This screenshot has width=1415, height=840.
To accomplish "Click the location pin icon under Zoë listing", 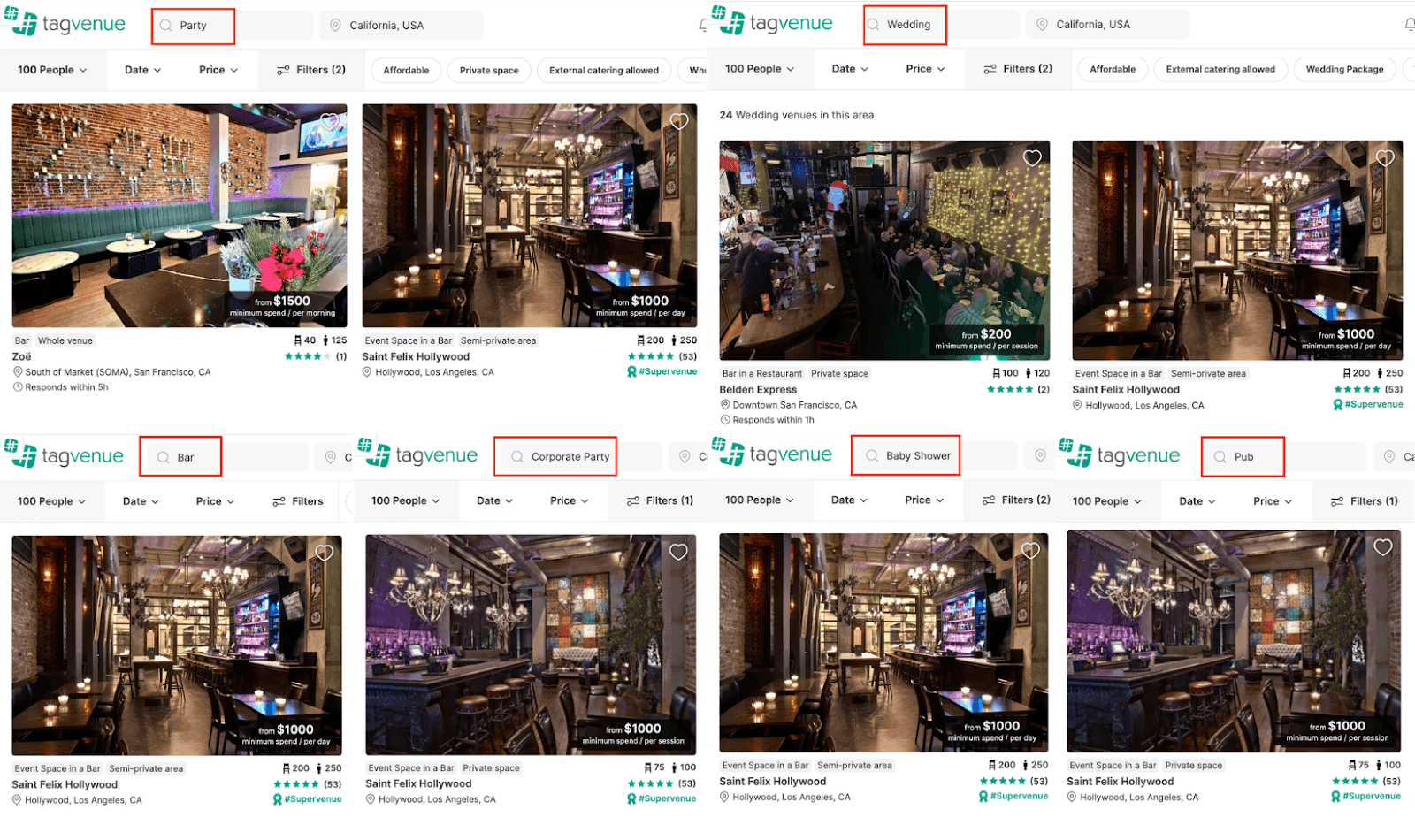I will [18, 372].
